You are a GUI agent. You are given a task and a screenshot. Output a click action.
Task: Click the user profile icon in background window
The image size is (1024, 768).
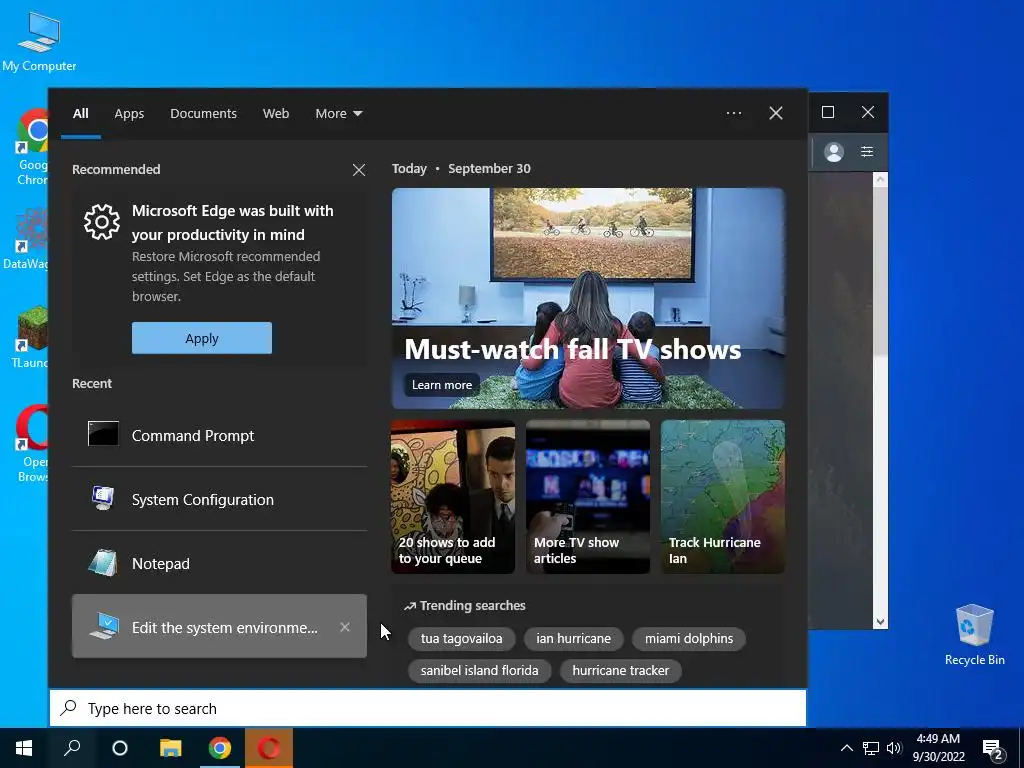click(833, 152)
